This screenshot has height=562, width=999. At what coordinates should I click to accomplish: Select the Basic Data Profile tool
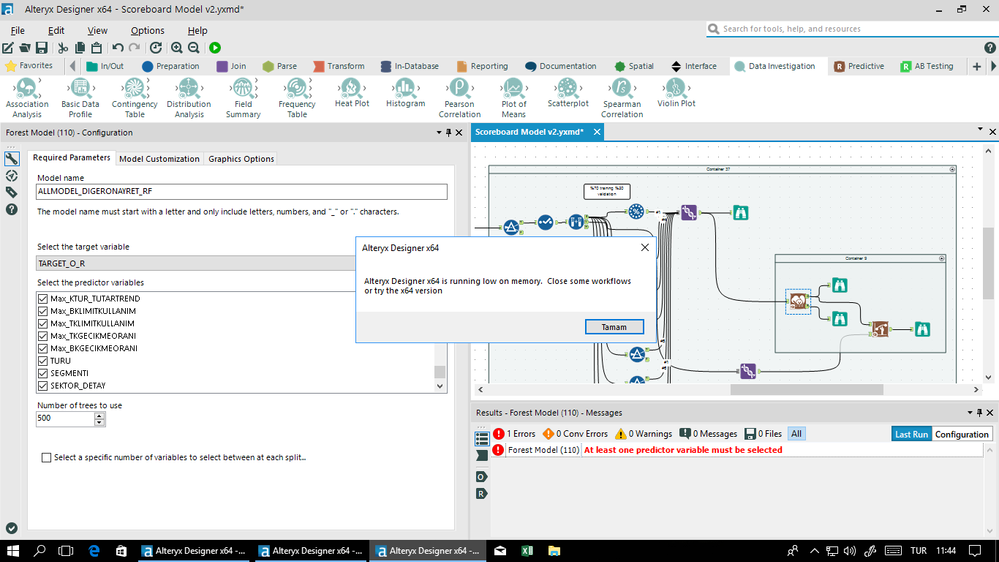point(80,98)
